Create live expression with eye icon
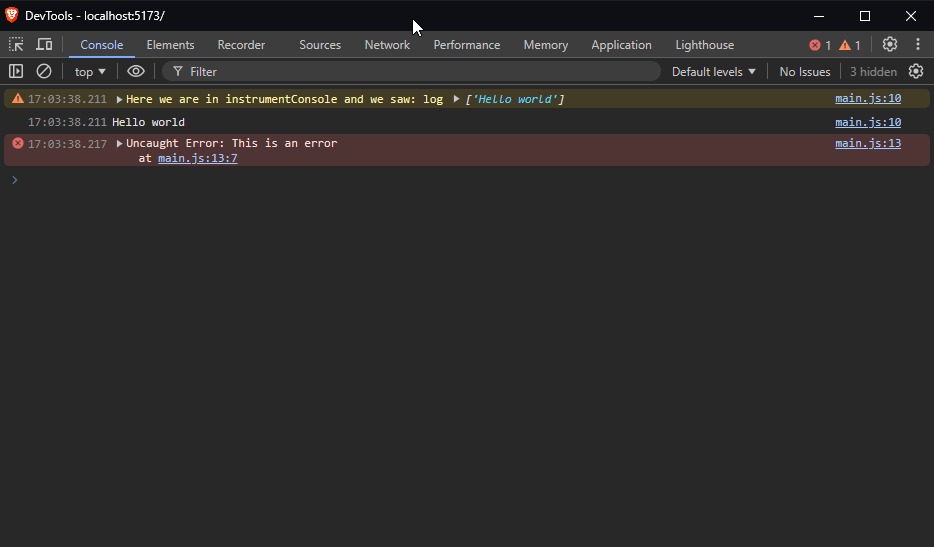 click(x=136, y=72)
